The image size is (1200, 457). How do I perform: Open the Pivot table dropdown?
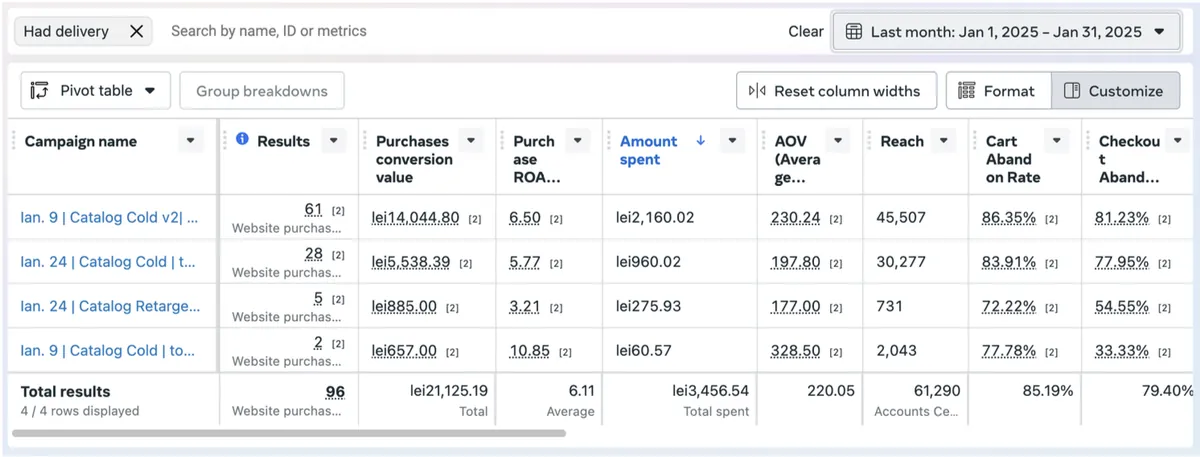95,90
